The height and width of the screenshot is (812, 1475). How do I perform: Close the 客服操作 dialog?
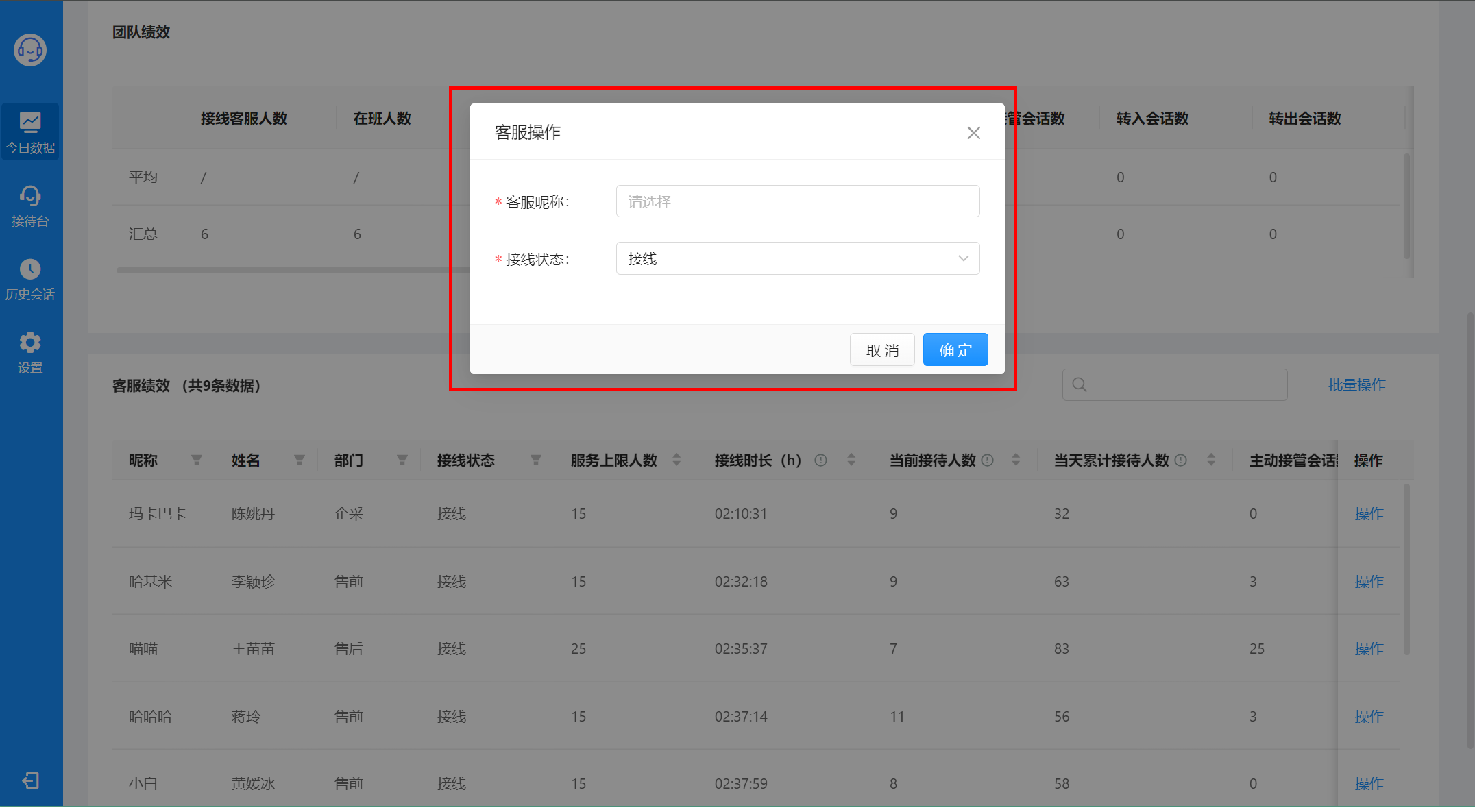pyautogui.click(x=973, y=133)
